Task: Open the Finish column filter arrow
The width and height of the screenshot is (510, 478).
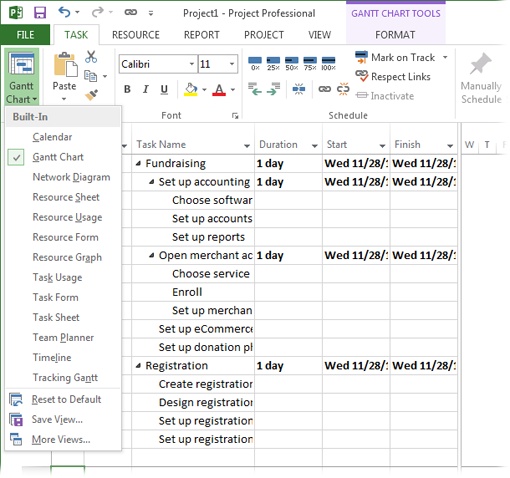Action: (x=450, y=146)
